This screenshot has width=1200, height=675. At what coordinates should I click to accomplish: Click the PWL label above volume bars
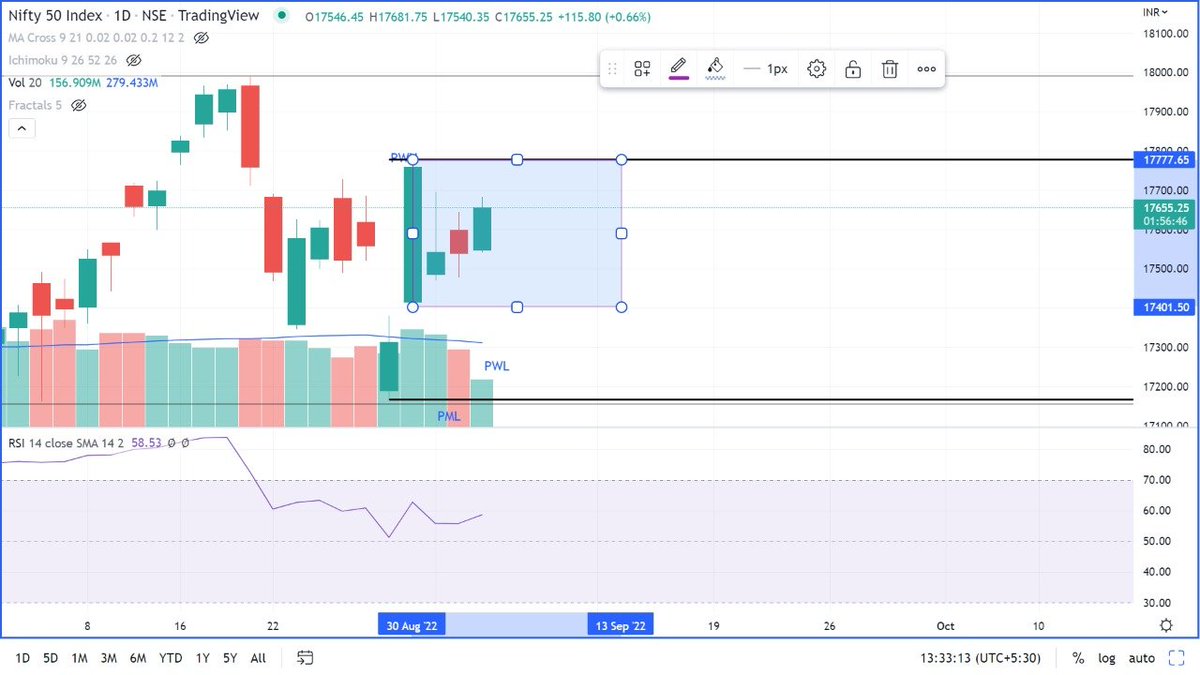click(497, 366)
